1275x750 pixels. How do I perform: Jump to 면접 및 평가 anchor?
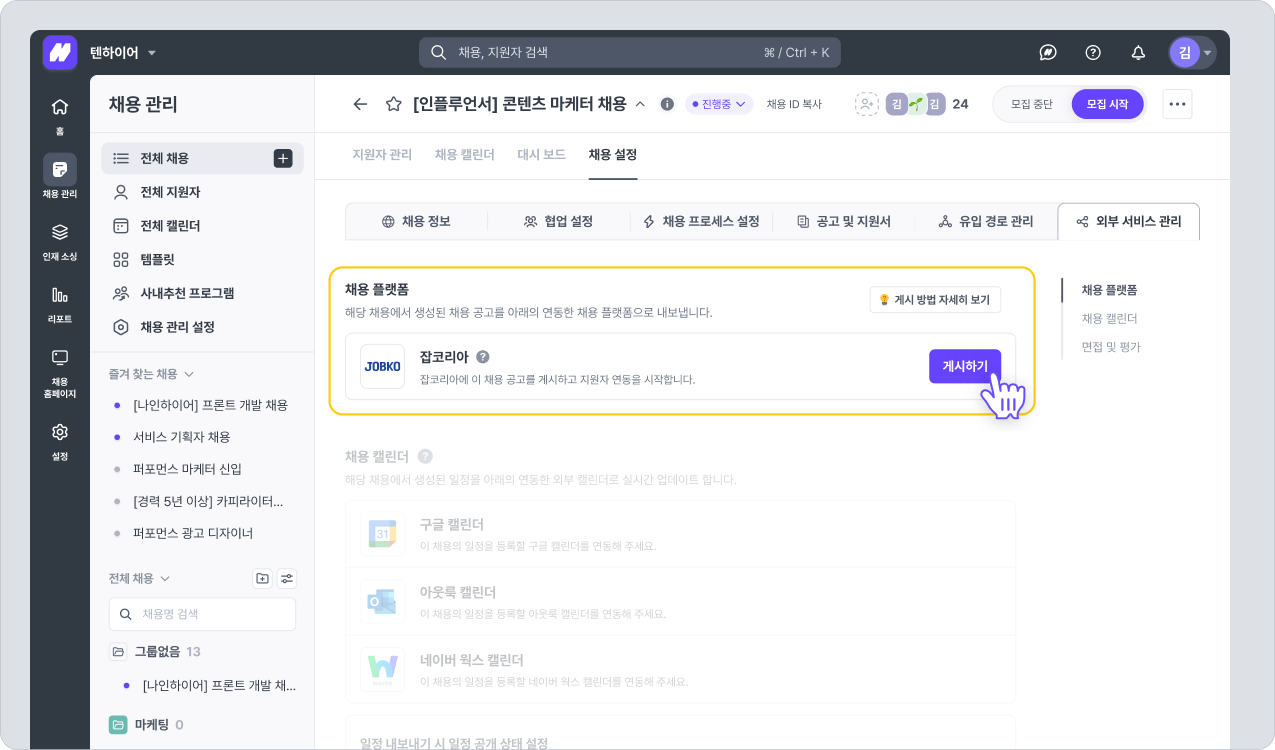1111,347
